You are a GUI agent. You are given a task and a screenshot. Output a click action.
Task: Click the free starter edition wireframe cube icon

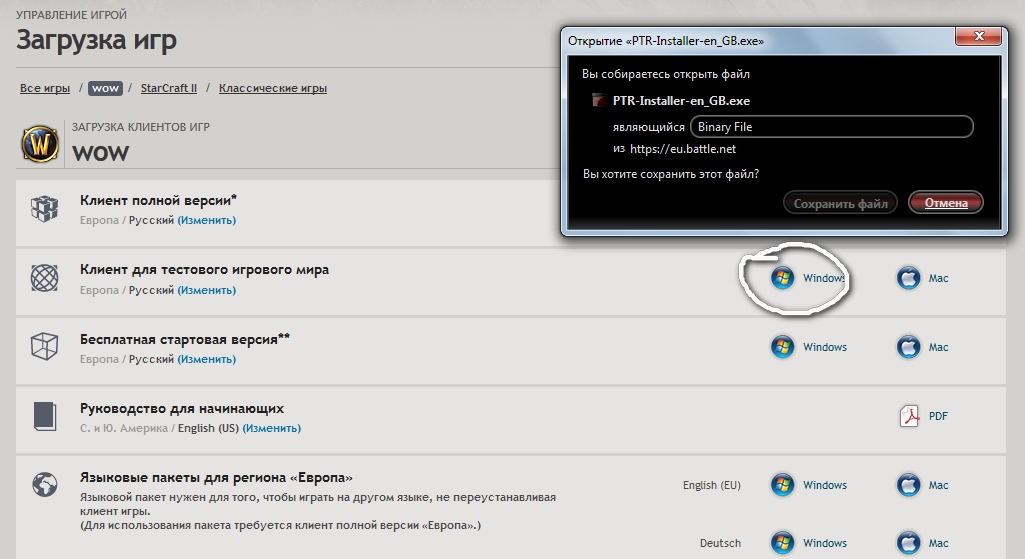[44, 347]
